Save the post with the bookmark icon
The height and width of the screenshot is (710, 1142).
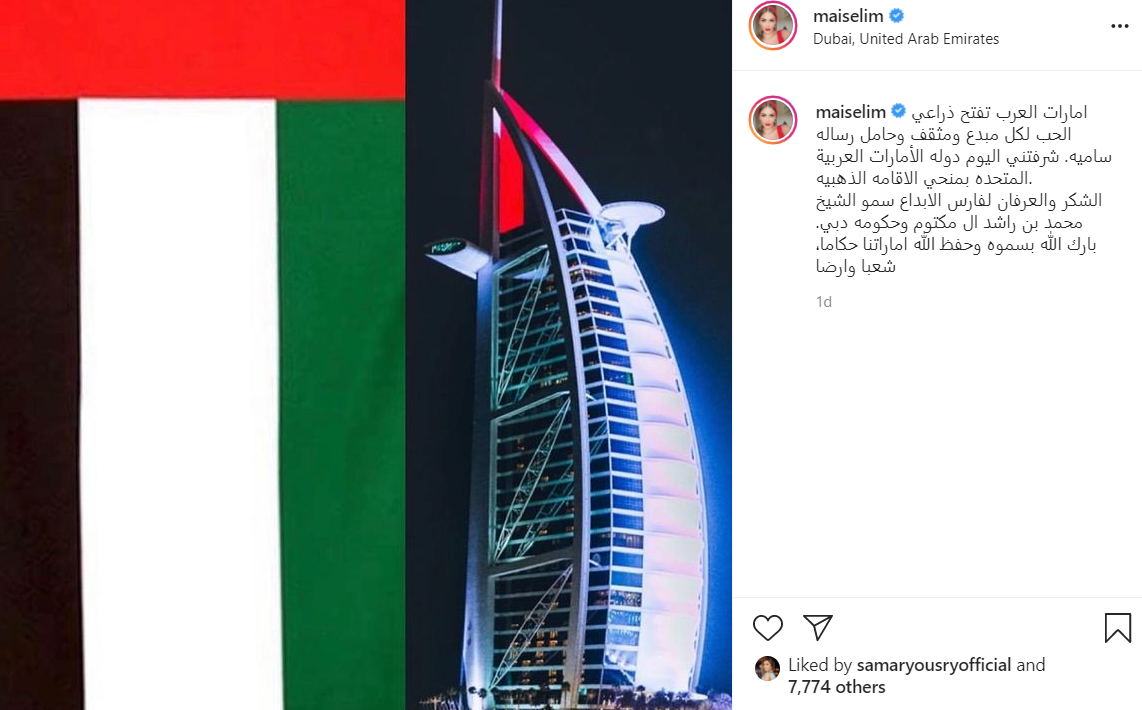(1117, 628)
